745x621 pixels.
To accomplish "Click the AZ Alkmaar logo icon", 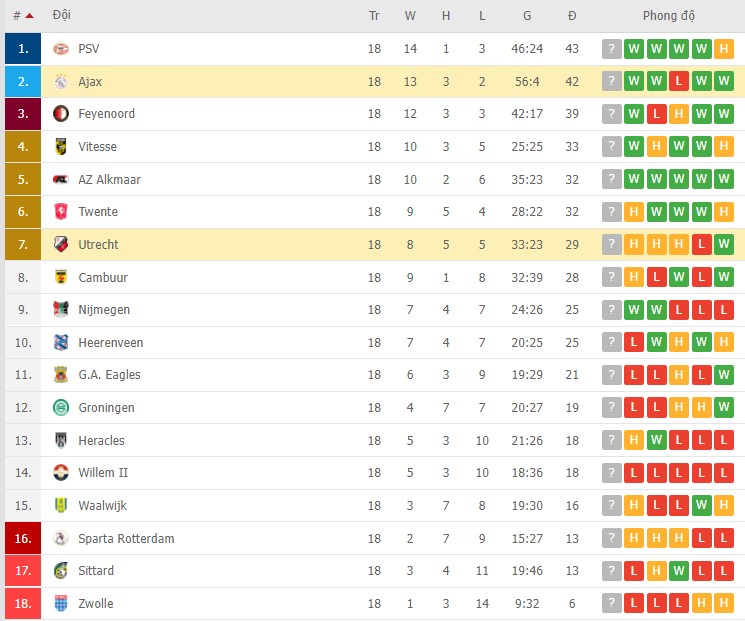I will (x=61, y=180).
